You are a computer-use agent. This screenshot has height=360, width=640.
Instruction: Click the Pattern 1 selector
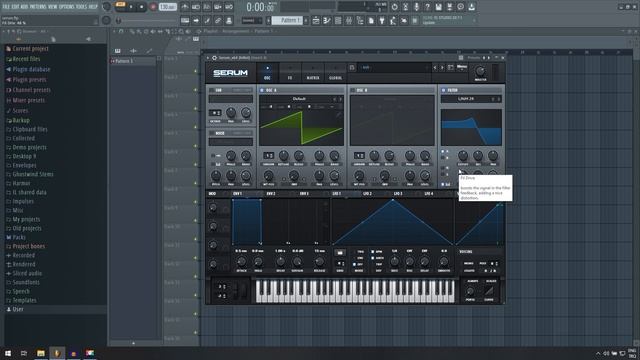(x=288, y=20)
